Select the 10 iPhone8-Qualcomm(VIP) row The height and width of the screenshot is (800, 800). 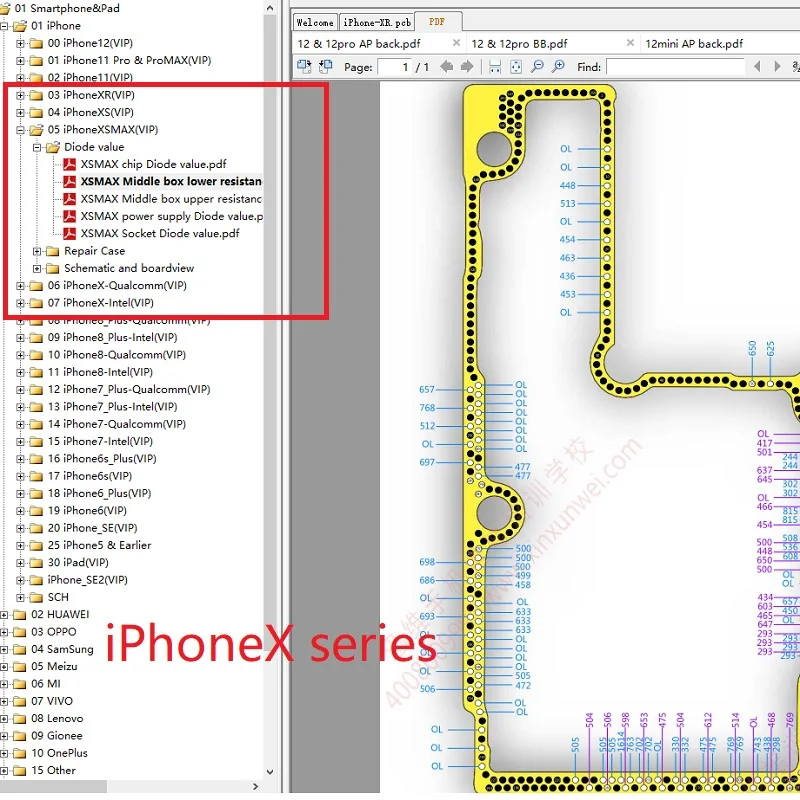(x=117, y=355)
